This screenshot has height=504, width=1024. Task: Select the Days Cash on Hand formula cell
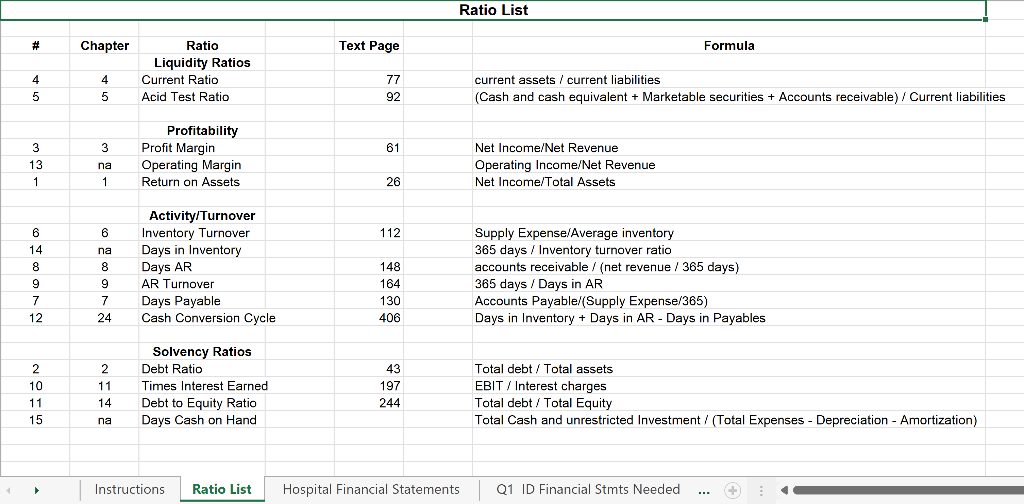[729, 420]
